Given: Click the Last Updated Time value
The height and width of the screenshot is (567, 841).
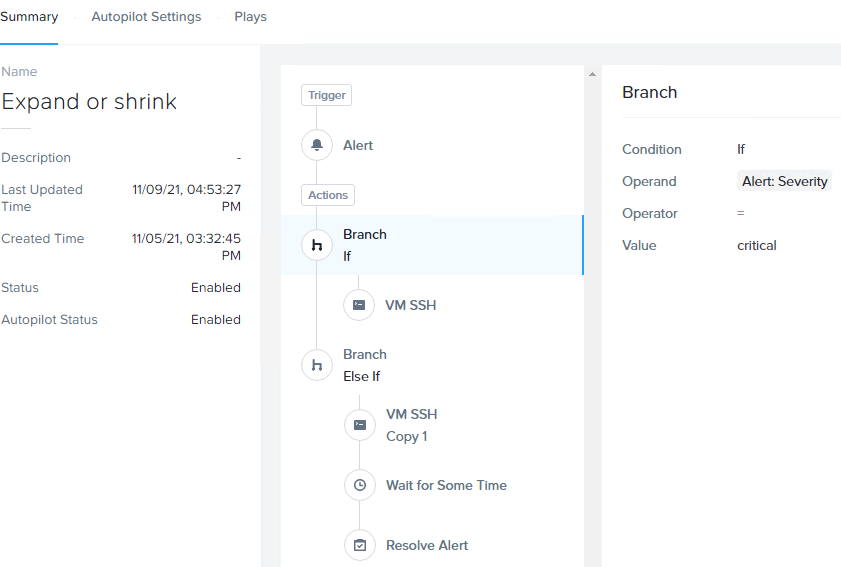Looking at the screenshot, I should coord(187,198).
